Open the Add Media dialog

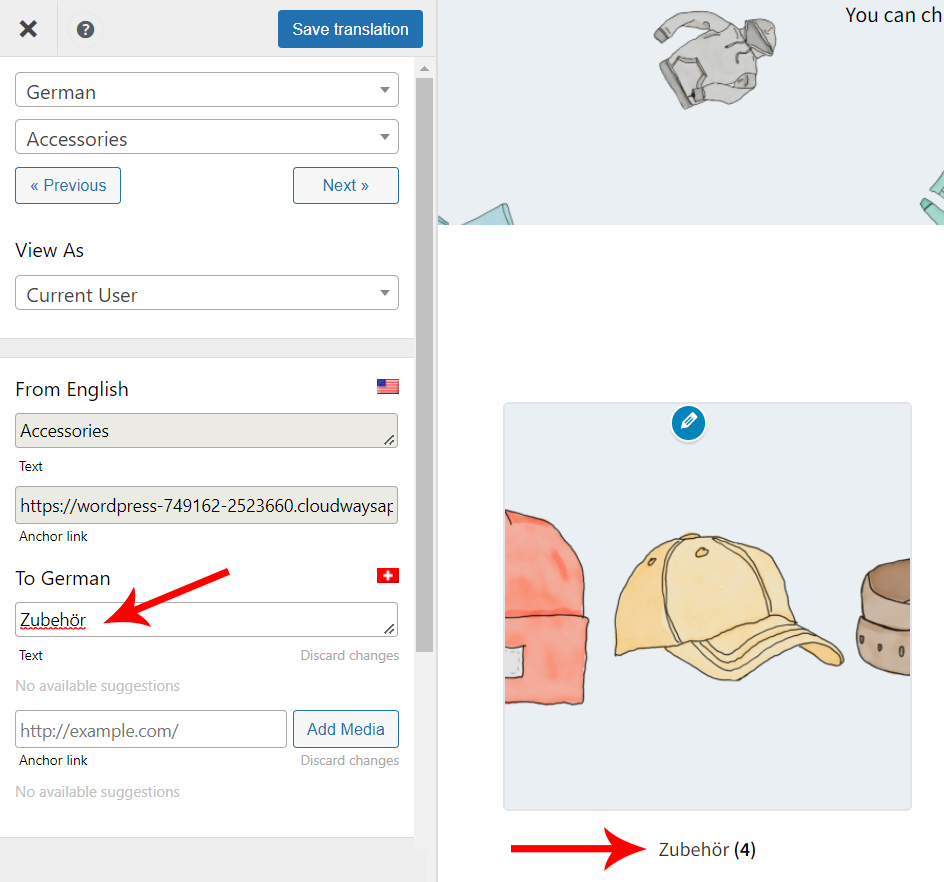click(x=345, y=729)
